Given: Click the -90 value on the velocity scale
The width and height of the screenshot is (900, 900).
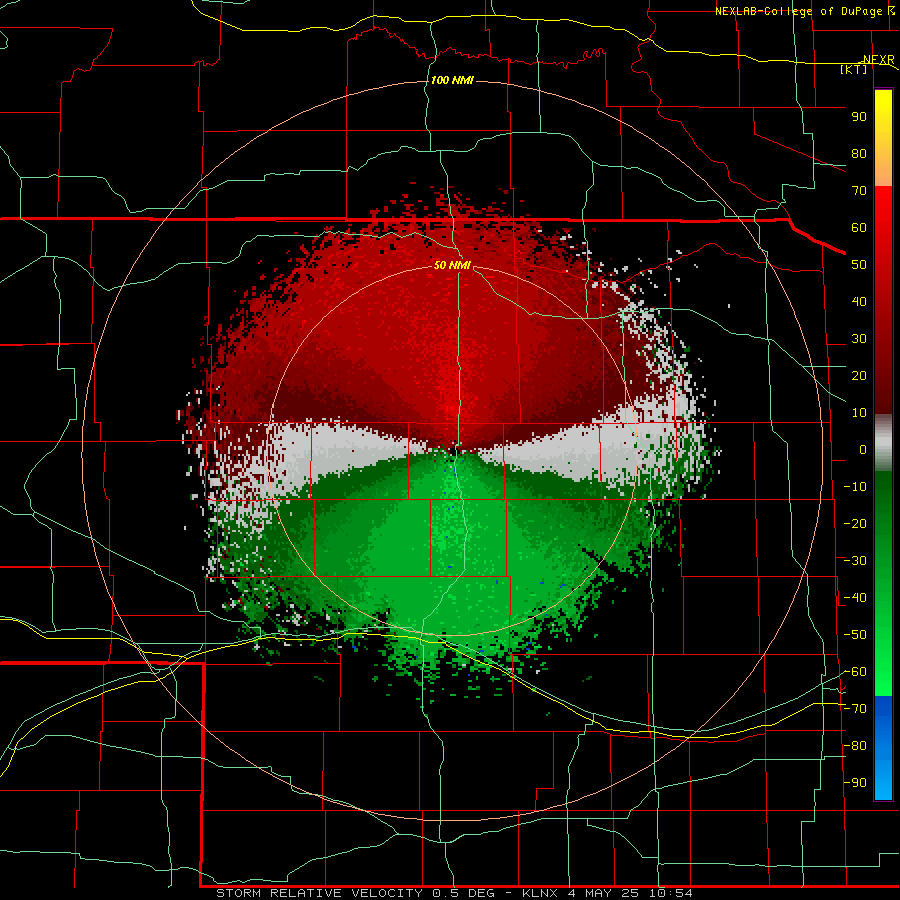Looking at the screenshot, I should tap(855, 783).
